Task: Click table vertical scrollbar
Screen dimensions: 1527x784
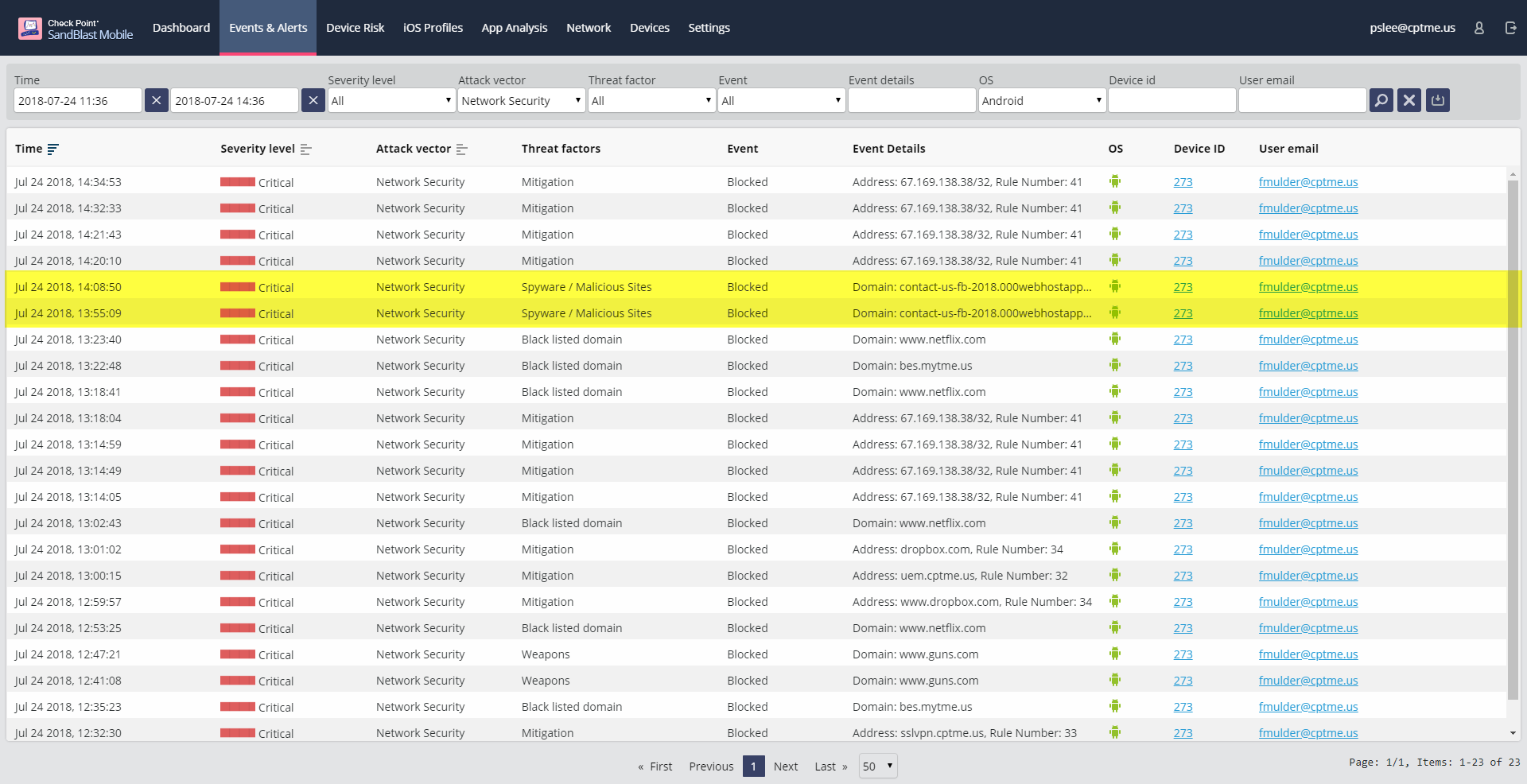Action: [x=1513, y=439]
